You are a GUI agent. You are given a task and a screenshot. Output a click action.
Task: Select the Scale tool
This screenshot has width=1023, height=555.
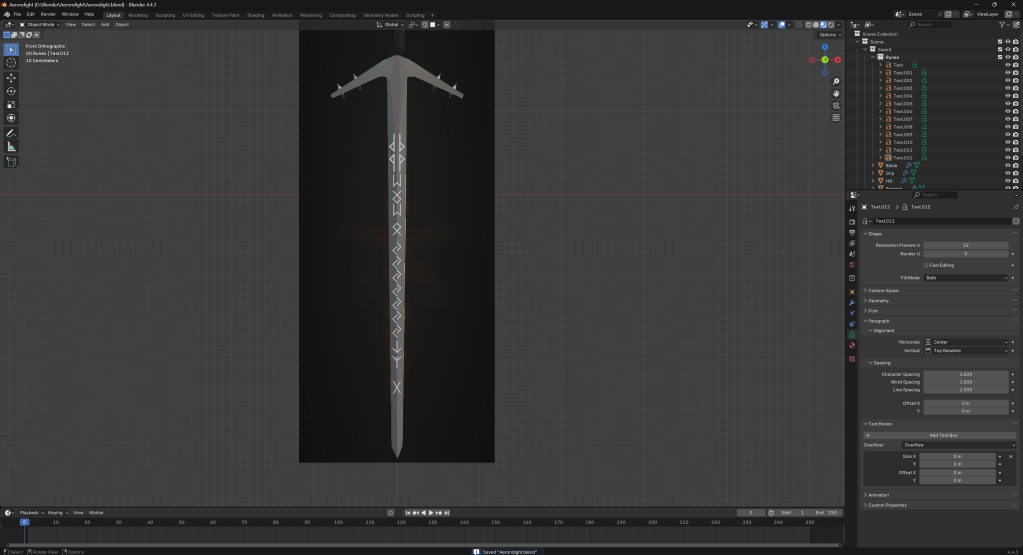pyautogui.click(x=11, y=104)
